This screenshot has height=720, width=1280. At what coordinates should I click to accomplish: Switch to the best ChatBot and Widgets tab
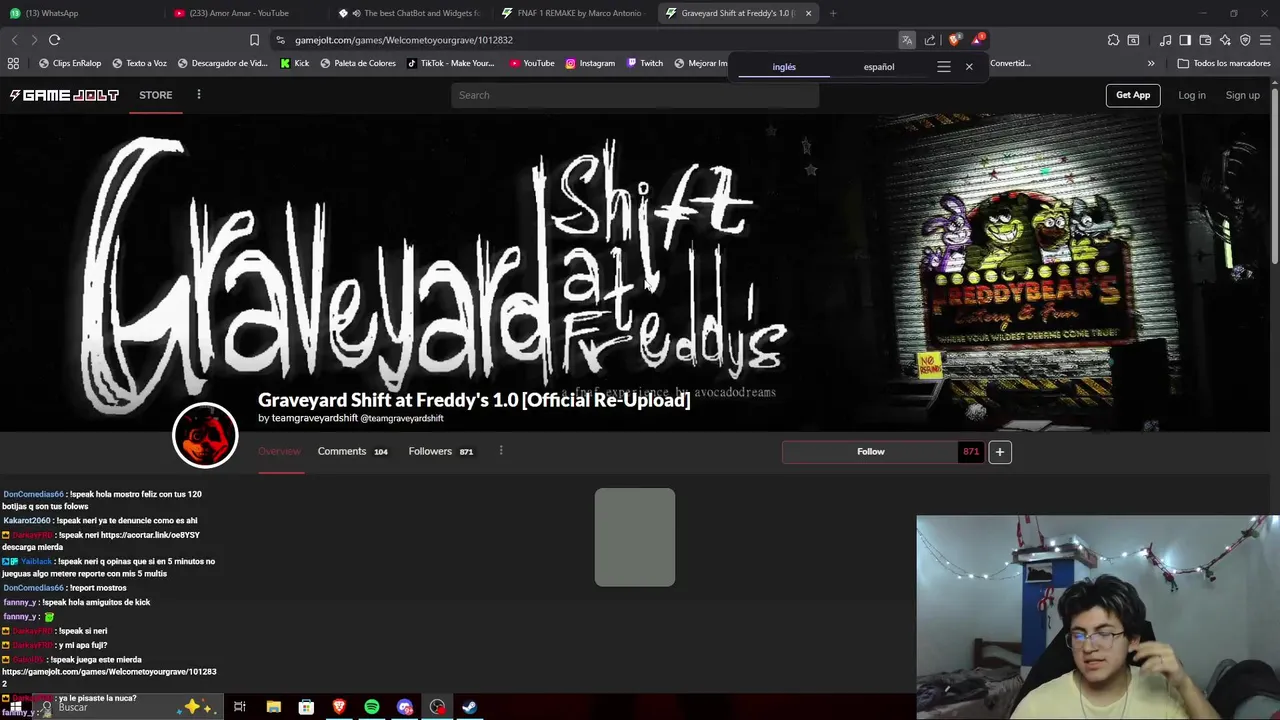click(x=410, y=13)
